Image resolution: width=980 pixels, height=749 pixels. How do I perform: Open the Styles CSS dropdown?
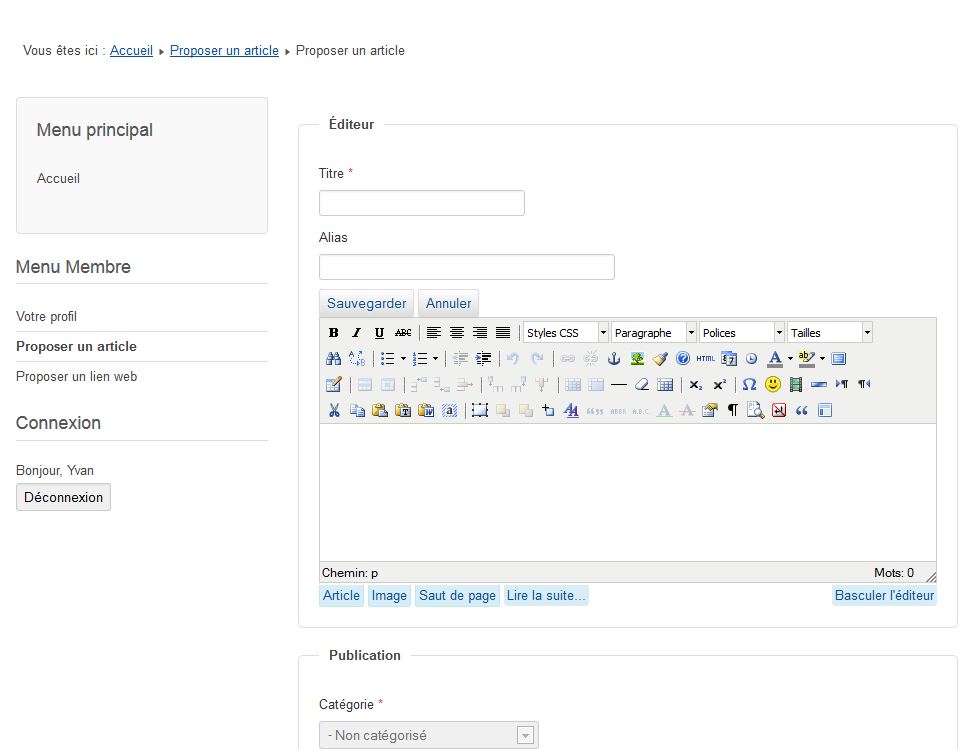(566, 333)
